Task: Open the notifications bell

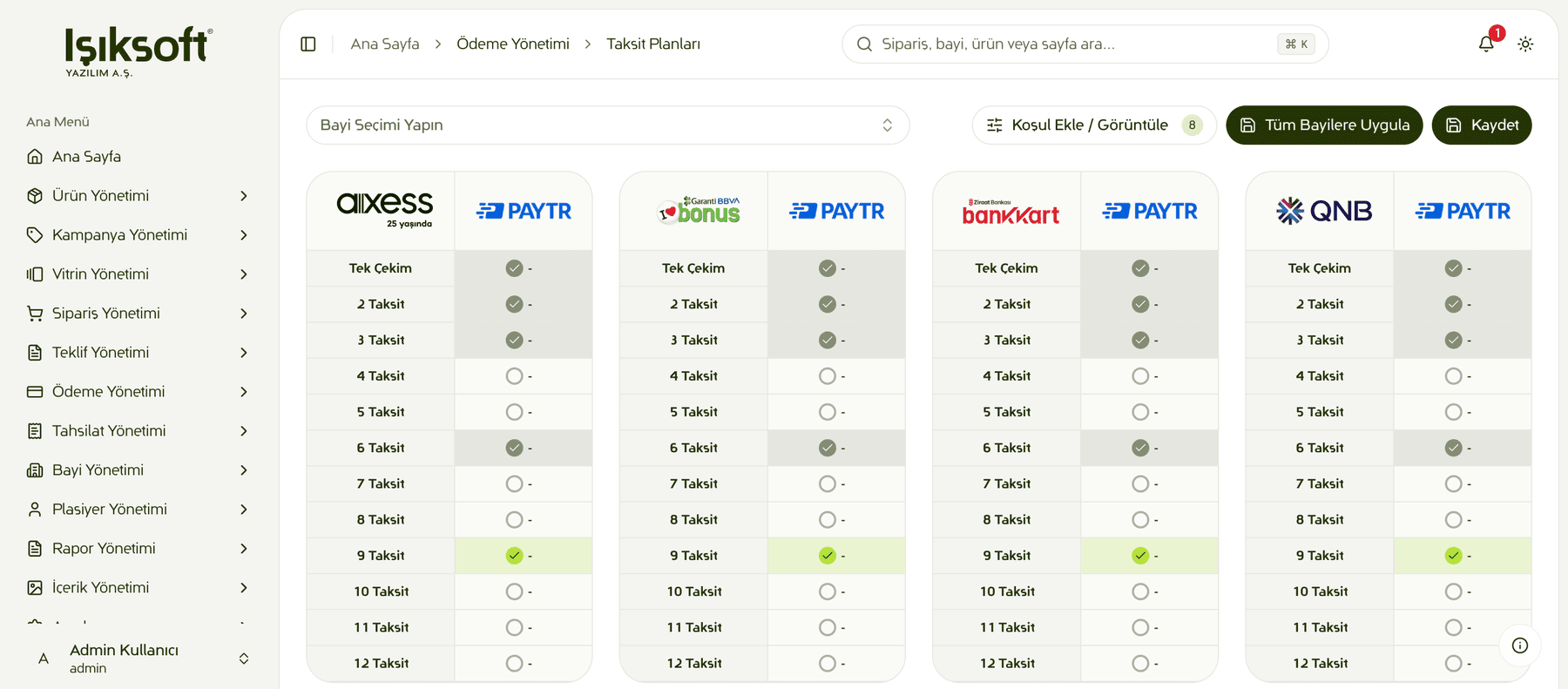Action: [x=1486, y=44]
